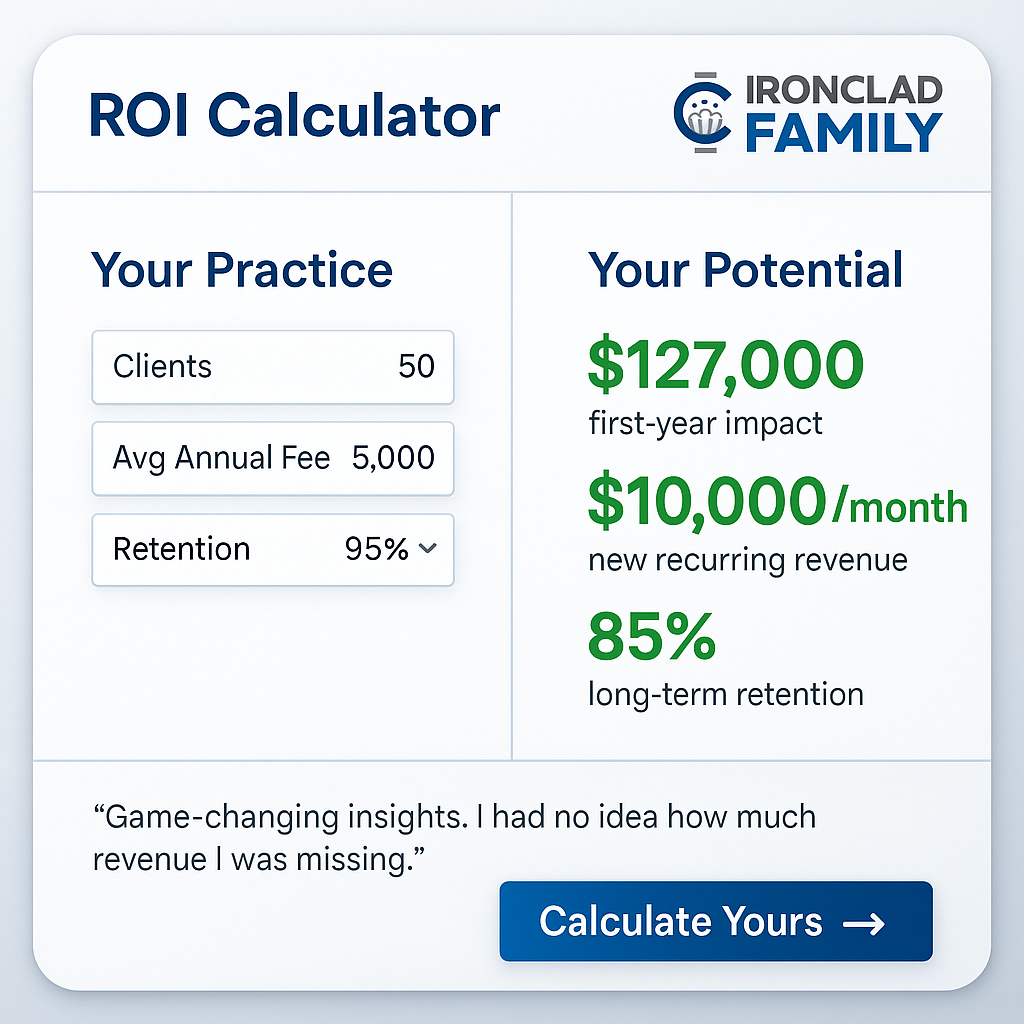Select the Your Potential heading

click(x=746, y=270)
